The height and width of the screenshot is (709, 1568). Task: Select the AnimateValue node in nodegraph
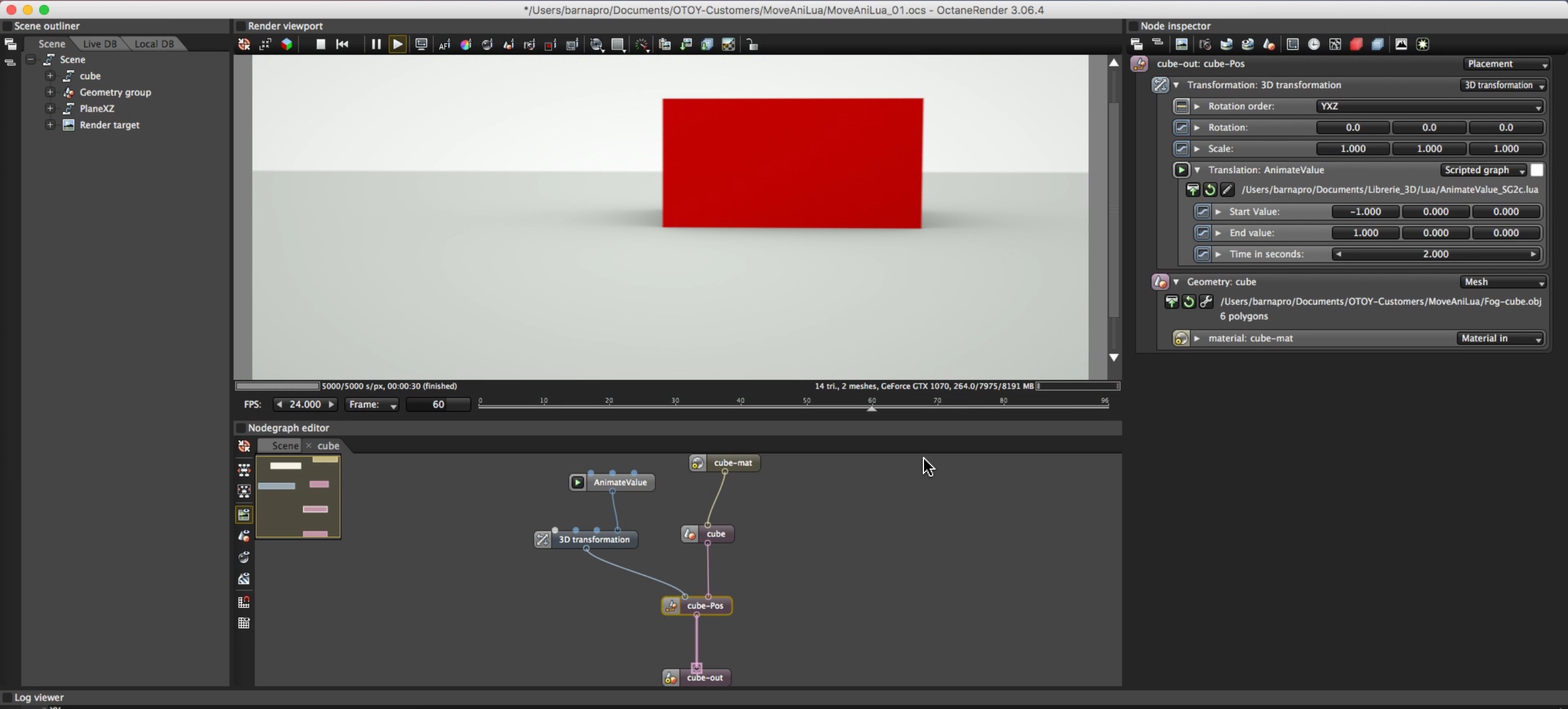pos(620,482)
